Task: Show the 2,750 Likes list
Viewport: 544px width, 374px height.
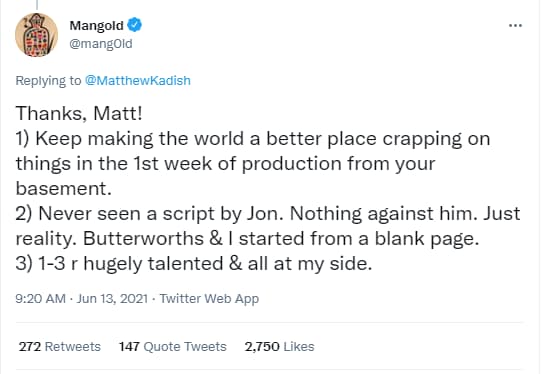Action: tap(279, 346)
